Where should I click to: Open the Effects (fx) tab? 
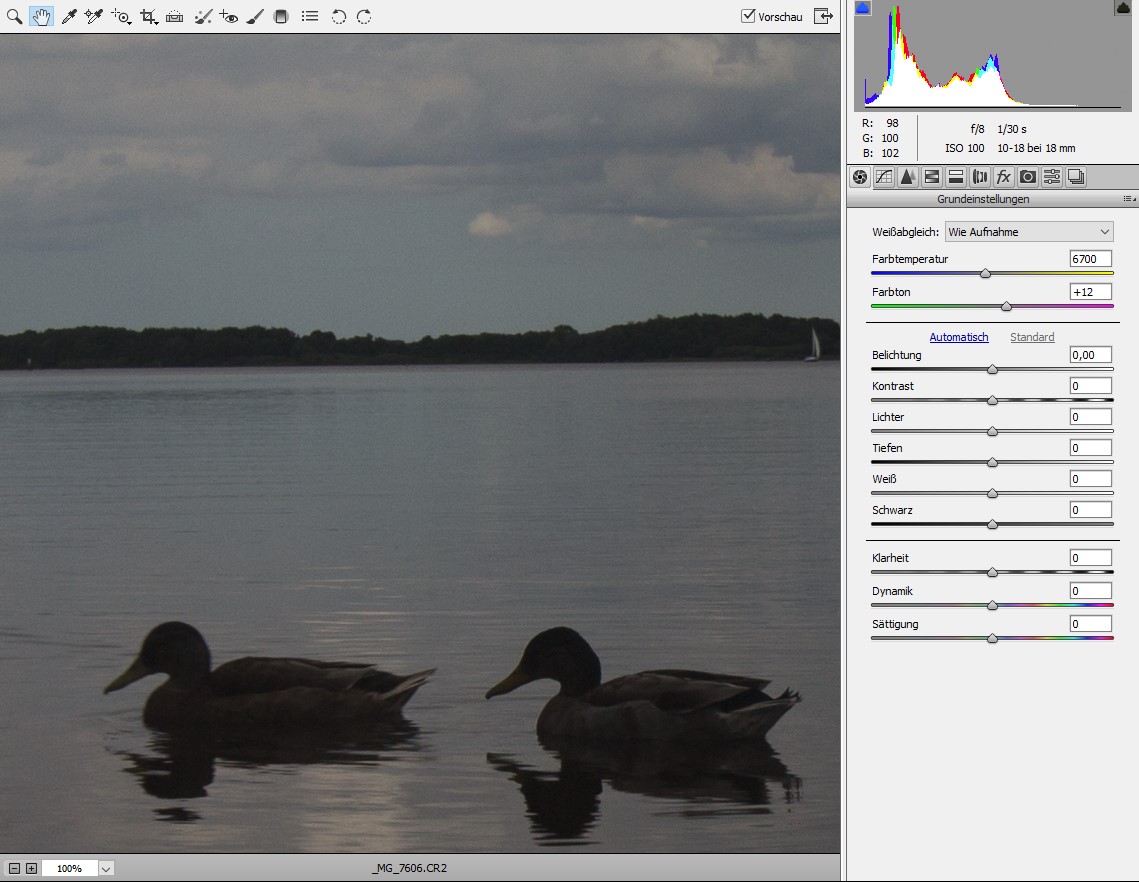pyautogui.click(x=1004, y=177)
